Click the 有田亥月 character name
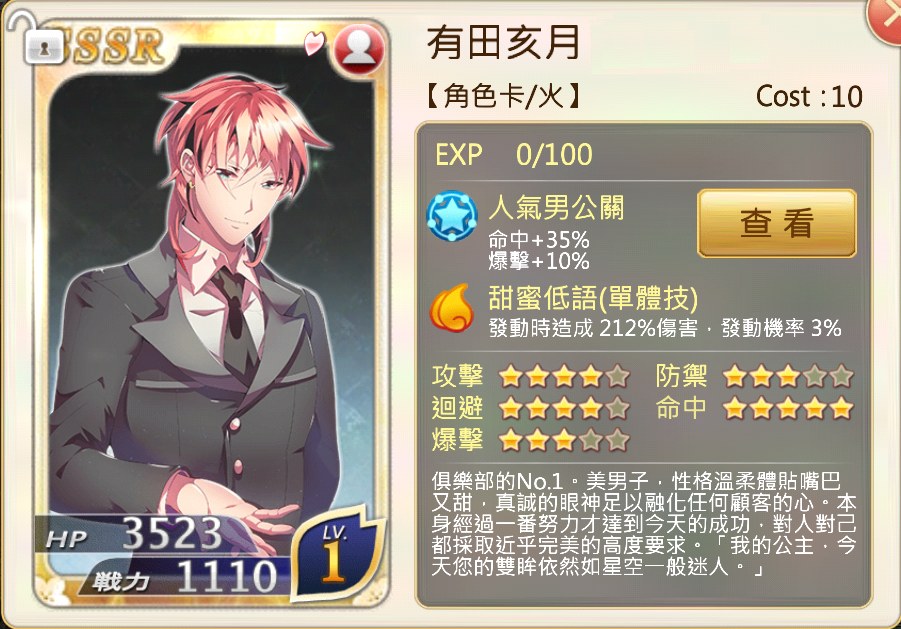Image resolution: width=901 pixels, height=629 pixels. click(504, 43)
